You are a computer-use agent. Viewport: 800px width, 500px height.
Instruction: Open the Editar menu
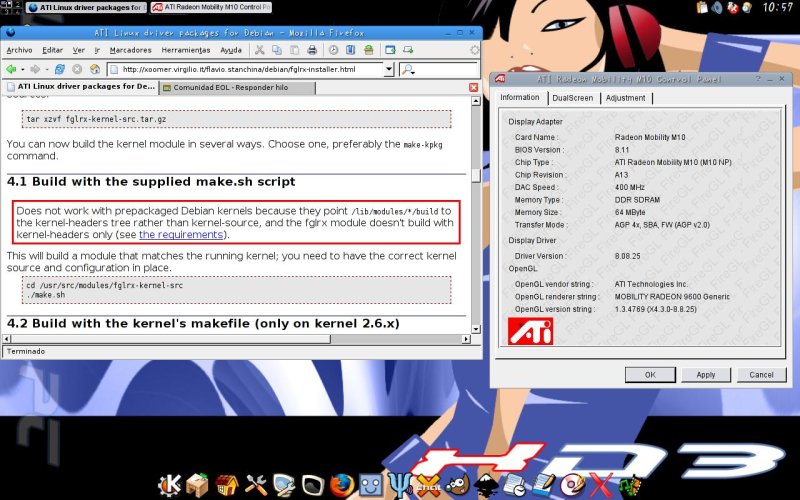(53, 50)
